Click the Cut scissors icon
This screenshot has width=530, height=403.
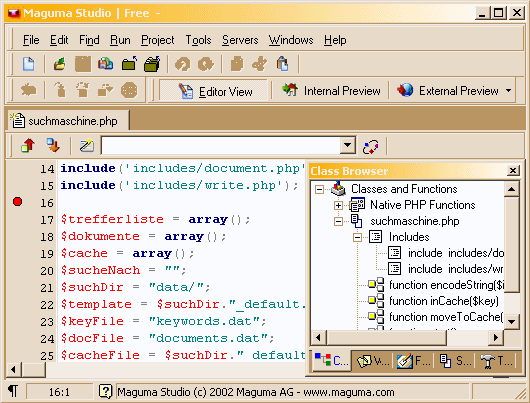pyautogui.click(x=260, y=64)
